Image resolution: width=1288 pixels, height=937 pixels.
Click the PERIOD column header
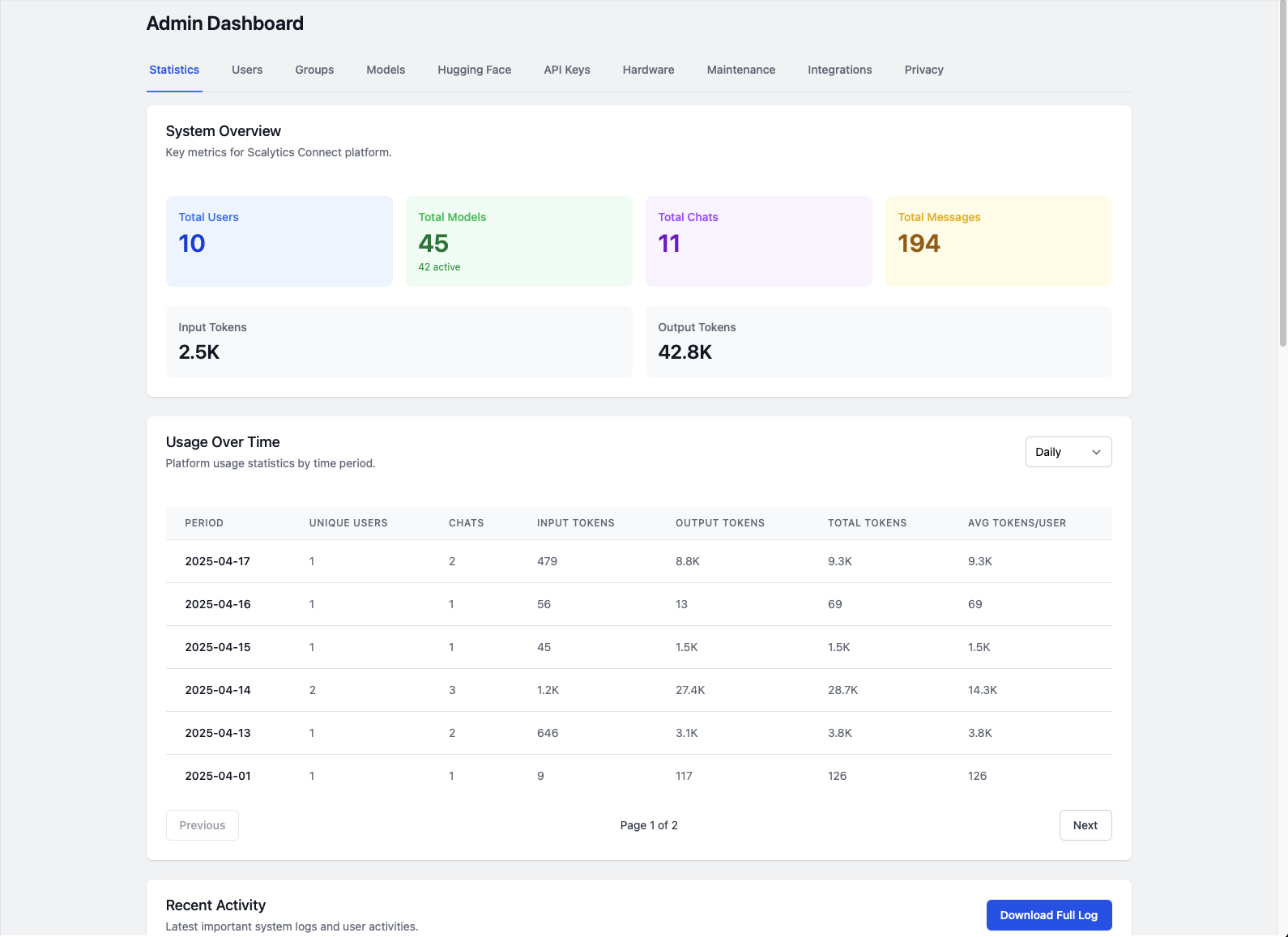(204, 523)
